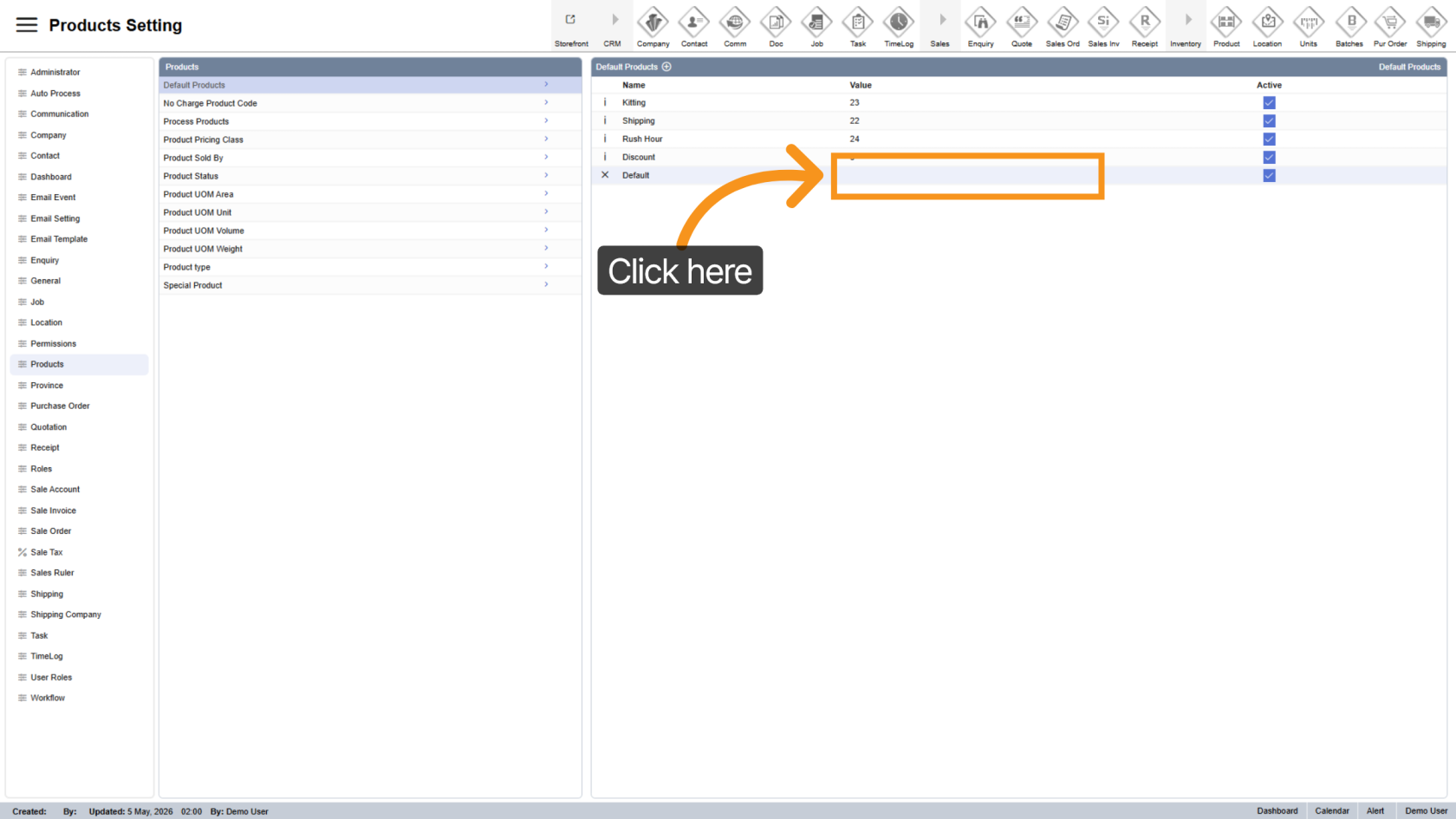
Task: Select Workflow in settings sidebar
Action: point(79,698)
